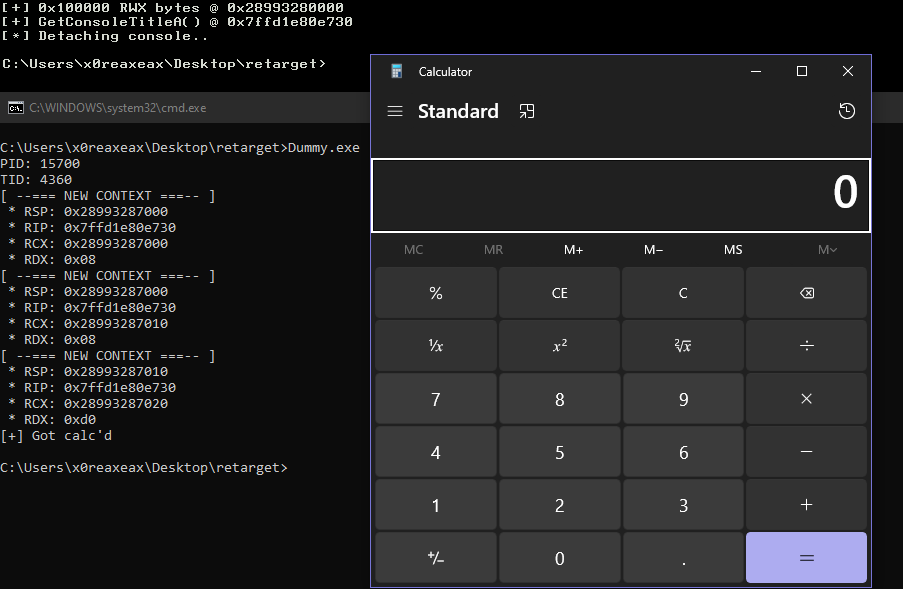
Task: Click the M− memory subtract button
Action: click(654, 250)
